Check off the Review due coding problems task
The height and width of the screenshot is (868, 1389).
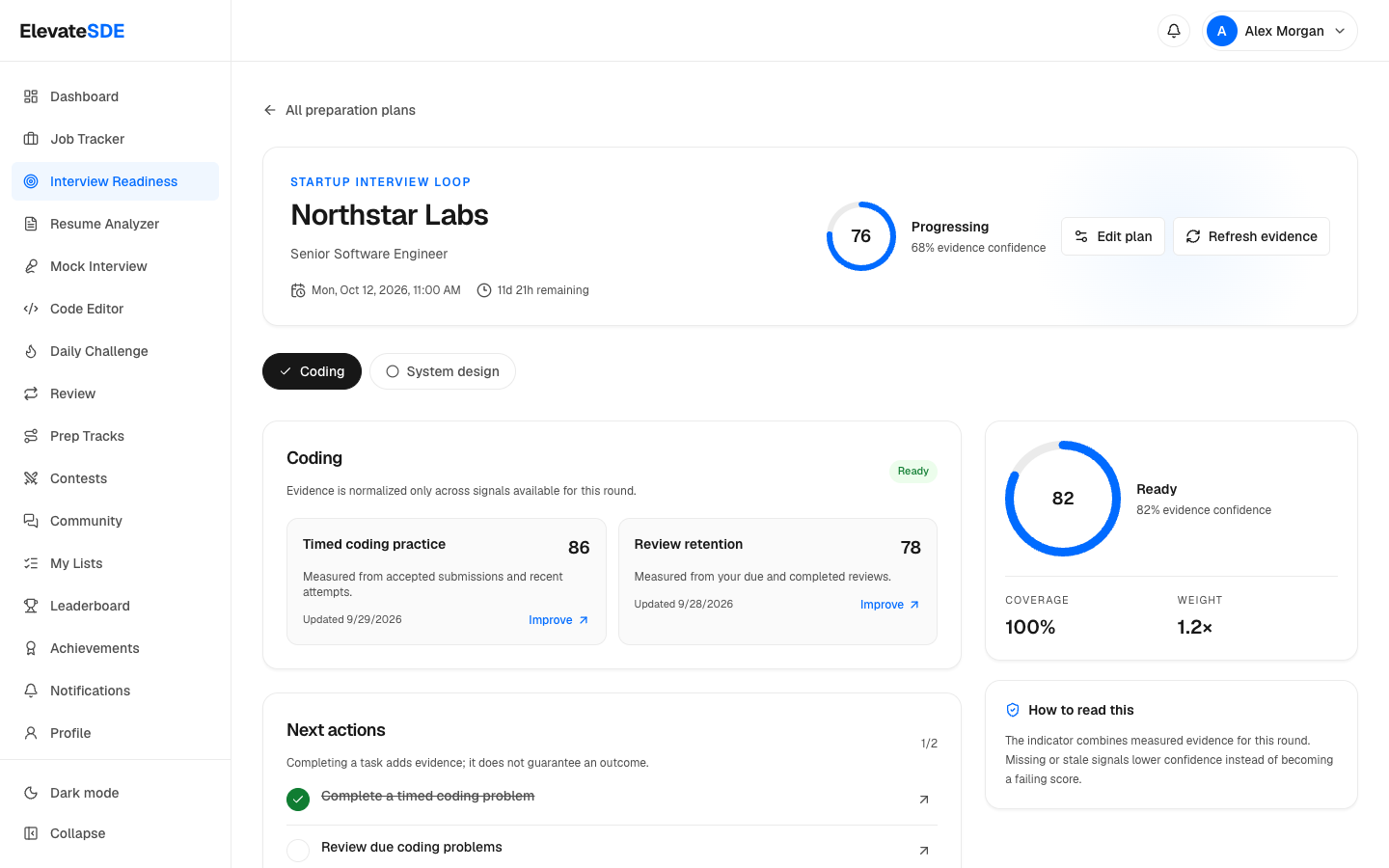(298, 851)
